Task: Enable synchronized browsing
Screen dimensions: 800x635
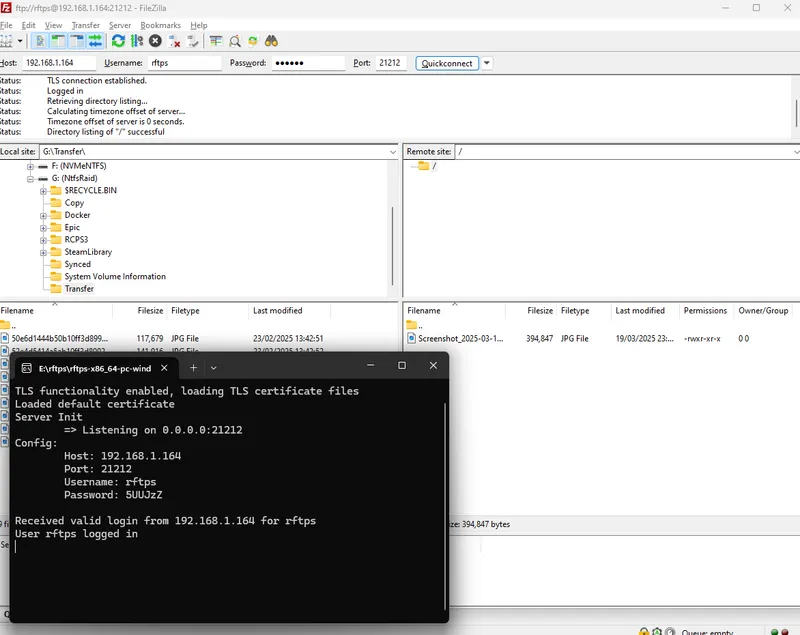Action: click(252, 41)
